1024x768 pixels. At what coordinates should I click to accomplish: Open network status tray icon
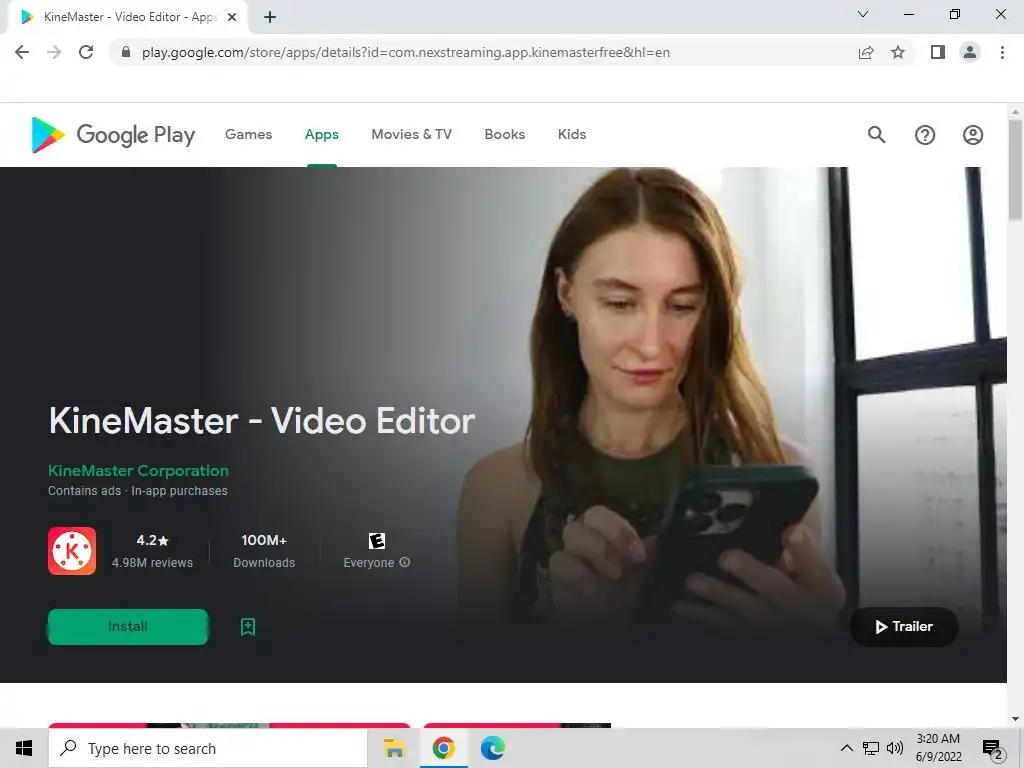point(871,748)
